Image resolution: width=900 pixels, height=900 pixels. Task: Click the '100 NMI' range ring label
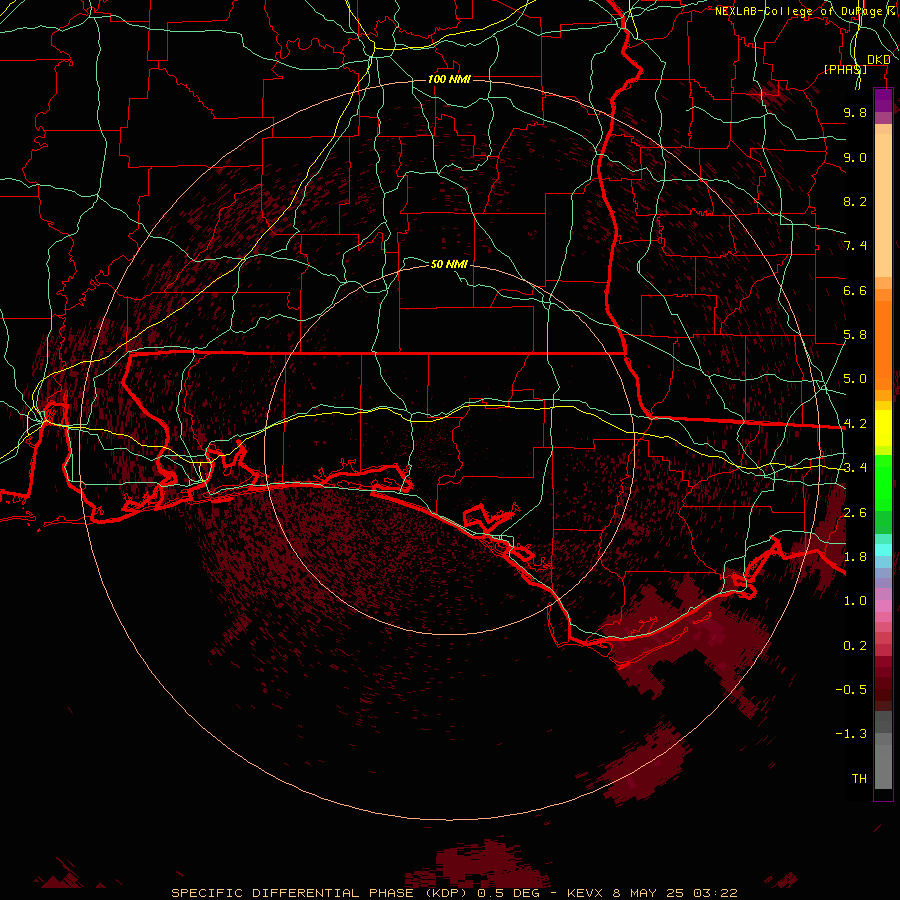pyautogui.click(x=449, y=79)
